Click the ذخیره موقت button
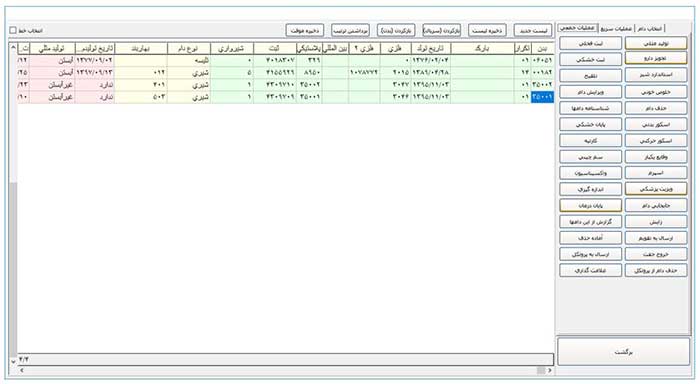Image resolution: width=700 pixels, height=384 pixels. pyautogui.click(x=304, y=30)
